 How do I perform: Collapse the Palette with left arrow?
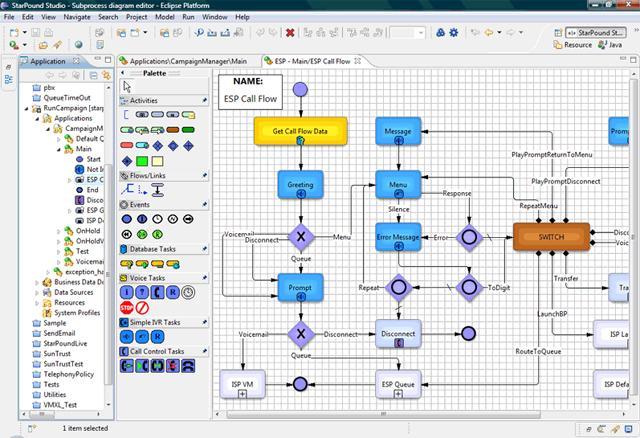pos(123,73)
